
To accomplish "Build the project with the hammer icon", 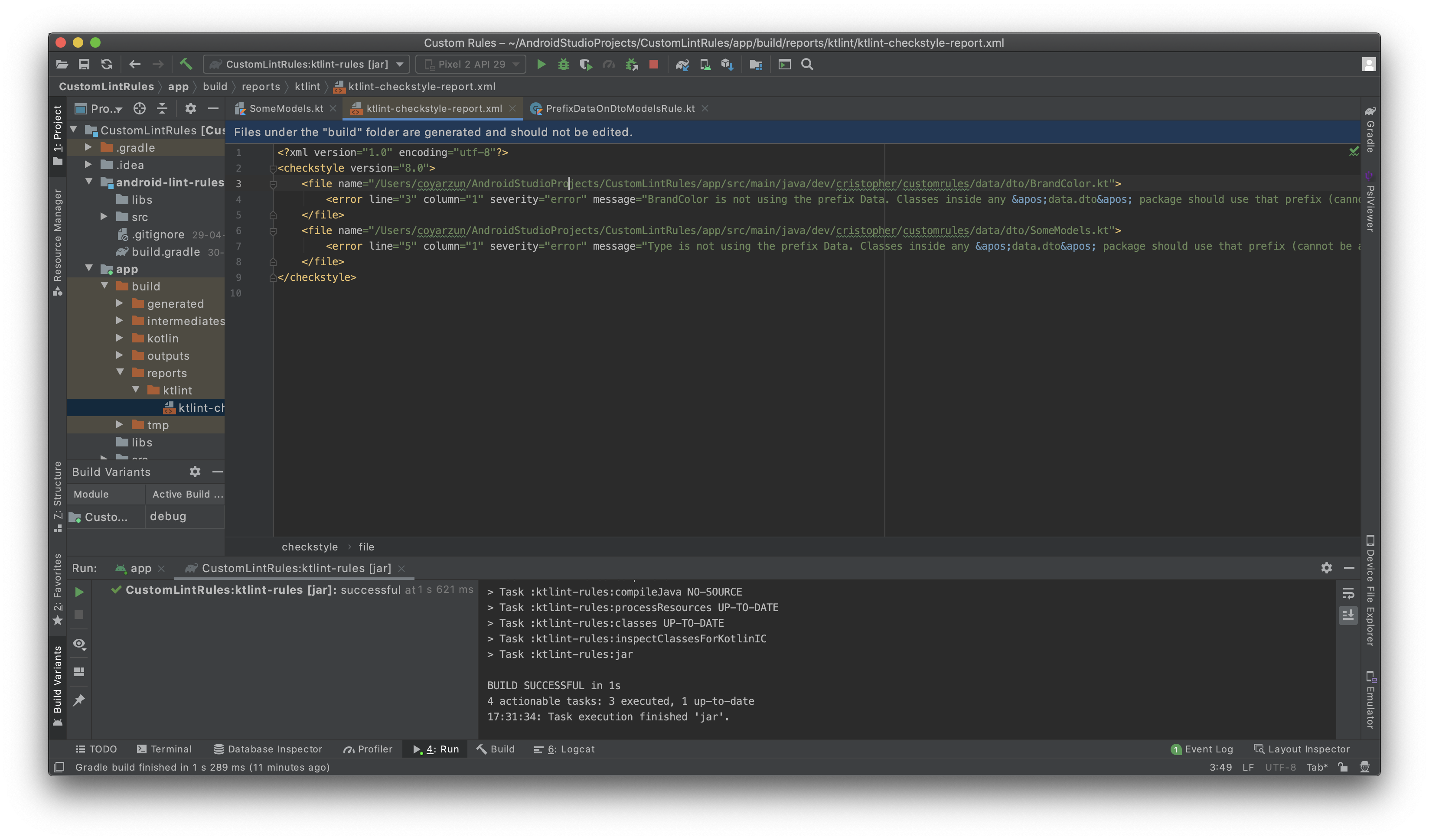I will click(x=186, y=64).
